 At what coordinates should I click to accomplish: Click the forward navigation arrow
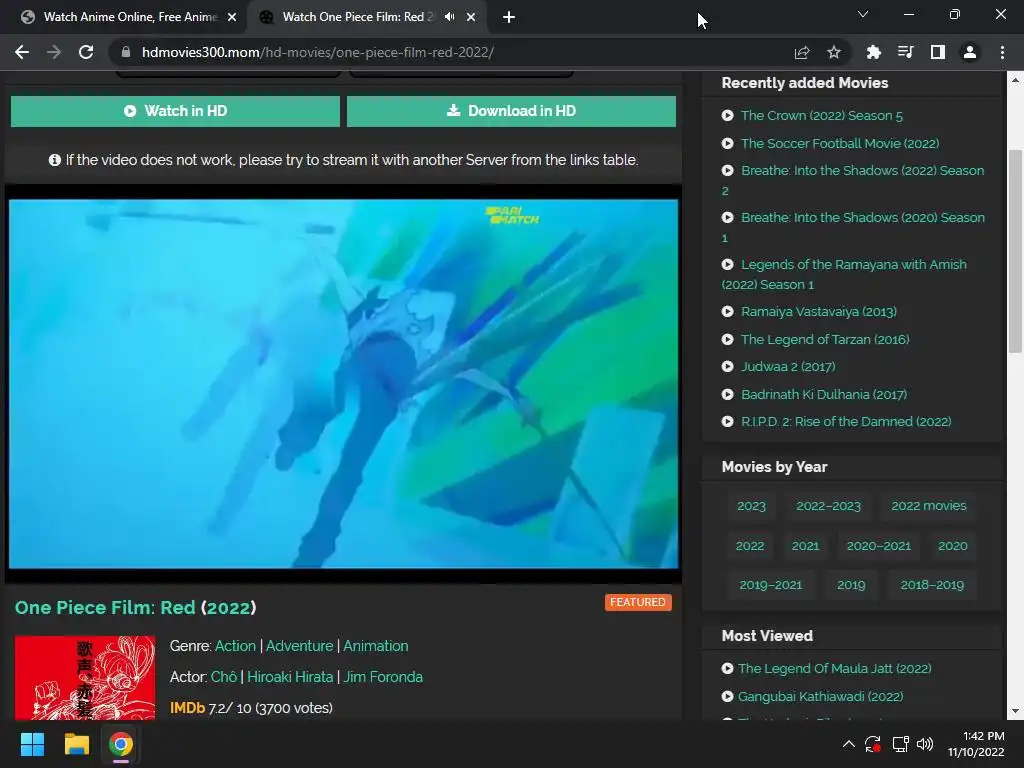pyautogui.click(x=54, y=52)
